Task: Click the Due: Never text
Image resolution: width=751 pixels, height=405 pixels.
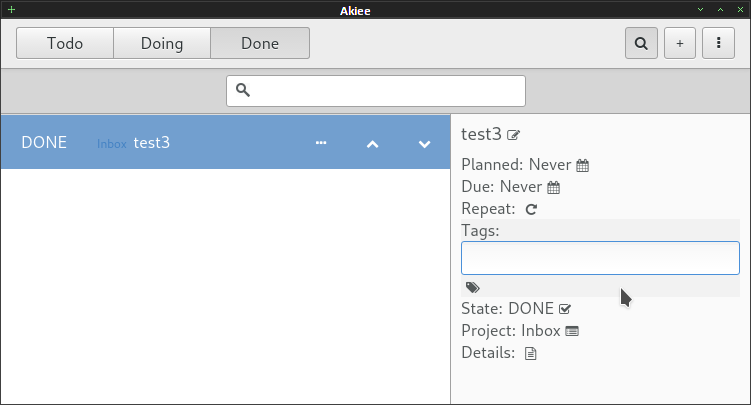Action: [x=501, y=187]
